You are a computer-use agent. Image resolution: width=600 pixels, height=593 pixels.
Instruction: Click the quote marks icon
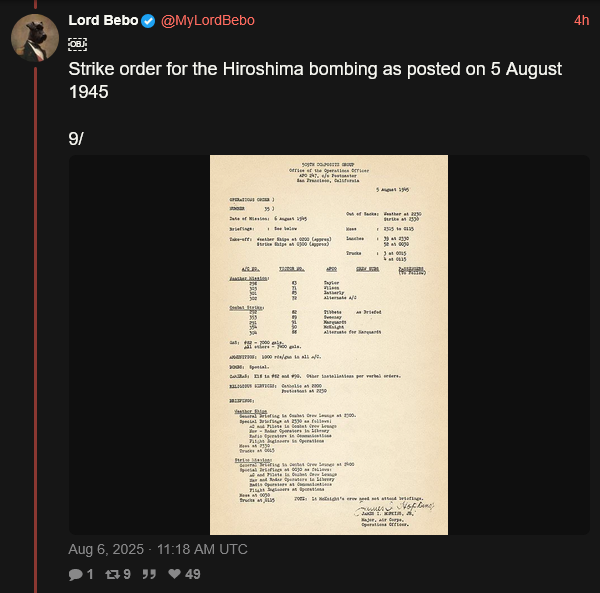click(149, 574)
